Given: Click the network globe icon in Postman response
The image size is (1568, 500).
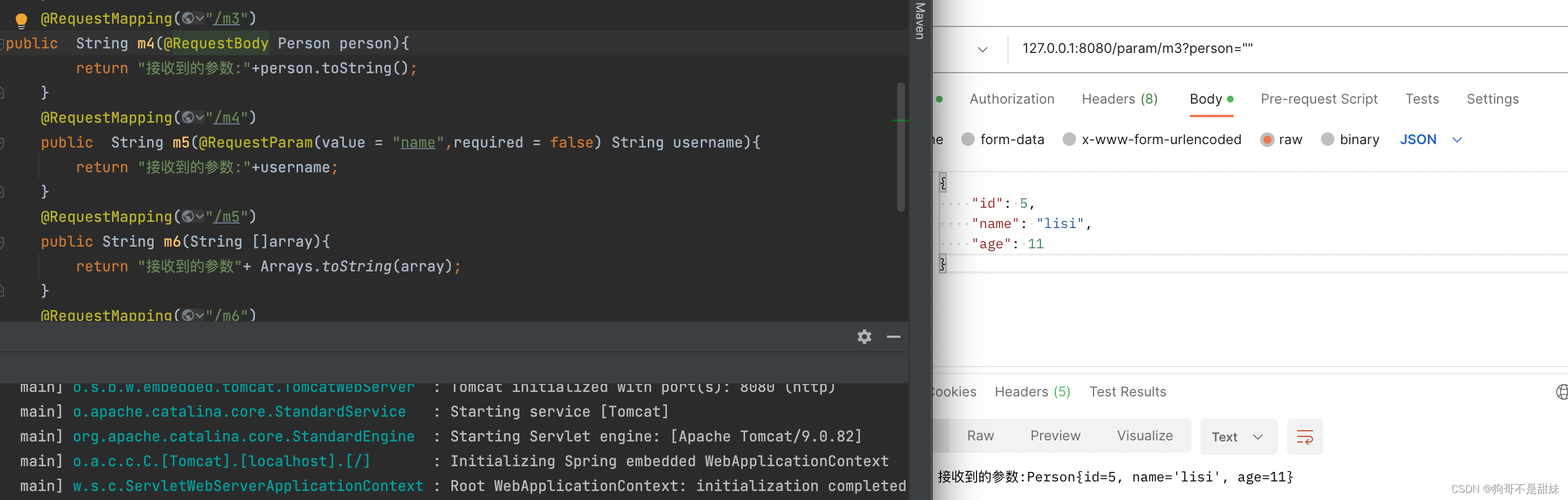Looking at the screenshot, I should (1562, 391).
